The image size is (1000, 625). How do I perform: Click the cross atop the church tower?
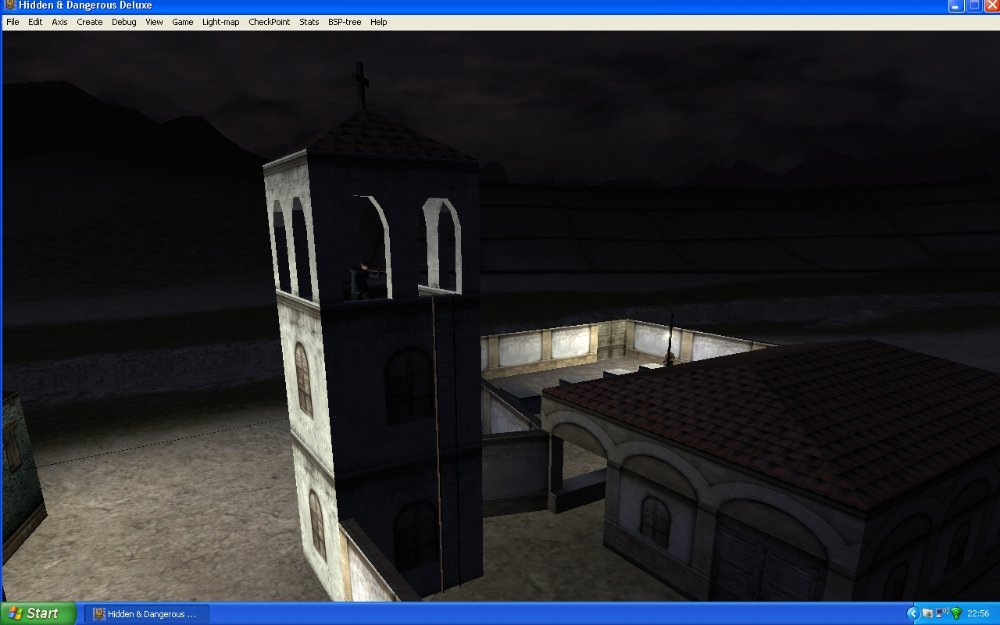tap(361, 85)
